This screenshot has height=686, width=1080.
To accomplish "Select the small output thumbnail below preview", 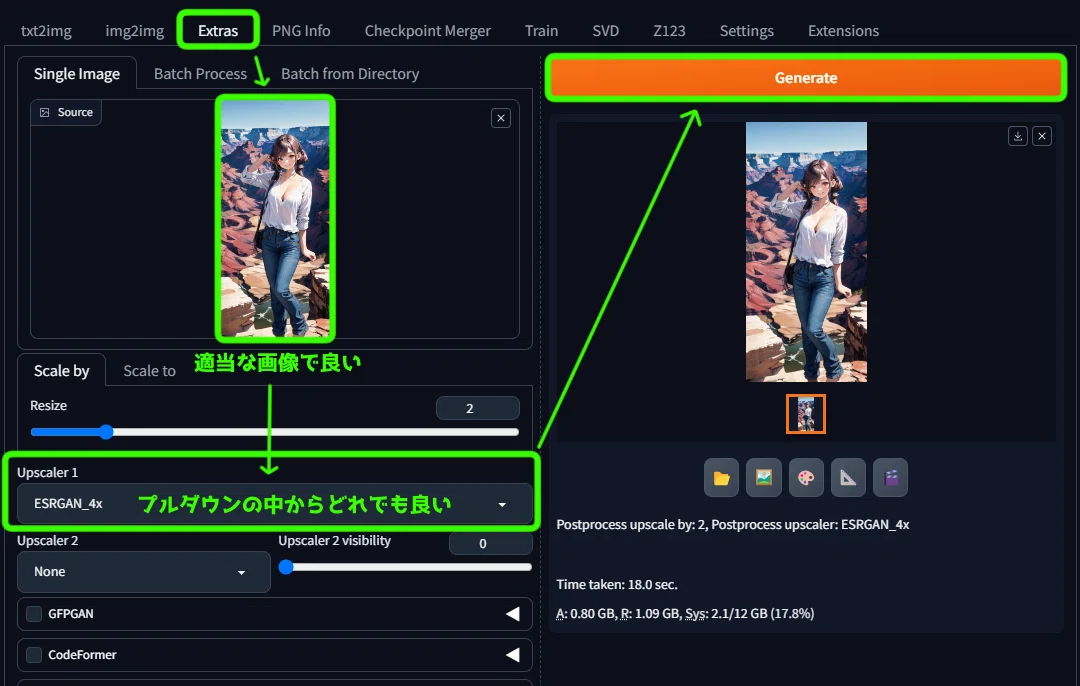I will (806, 414).
